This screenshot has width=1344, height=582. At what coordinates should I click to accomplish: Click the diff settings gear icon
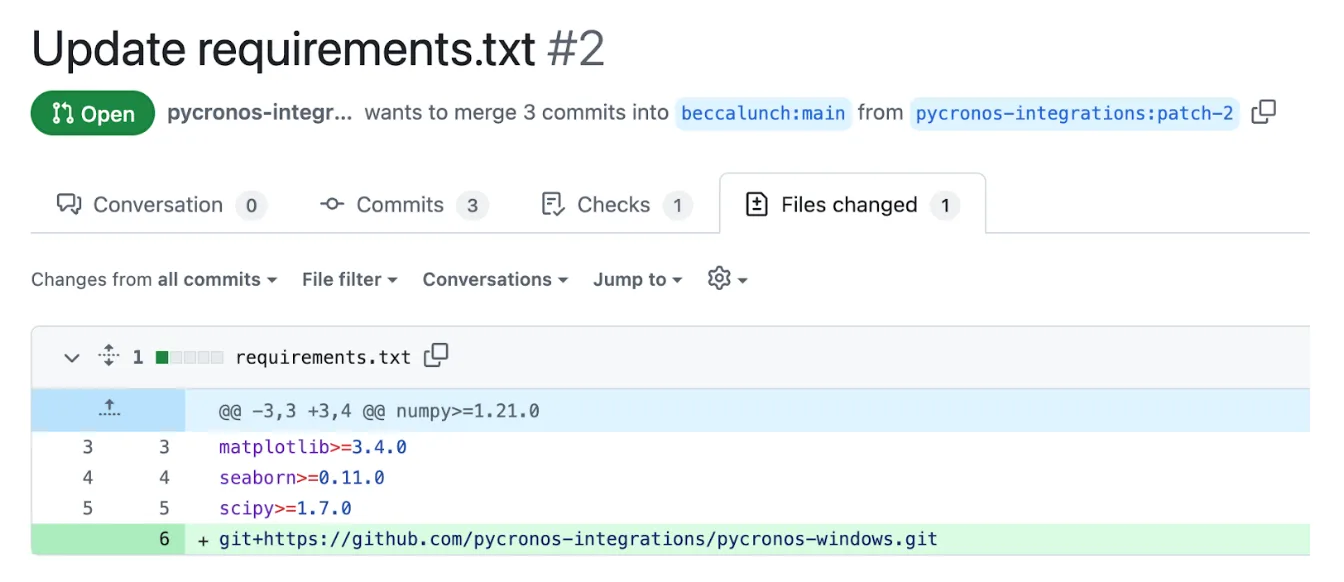(x=726, y=279)
